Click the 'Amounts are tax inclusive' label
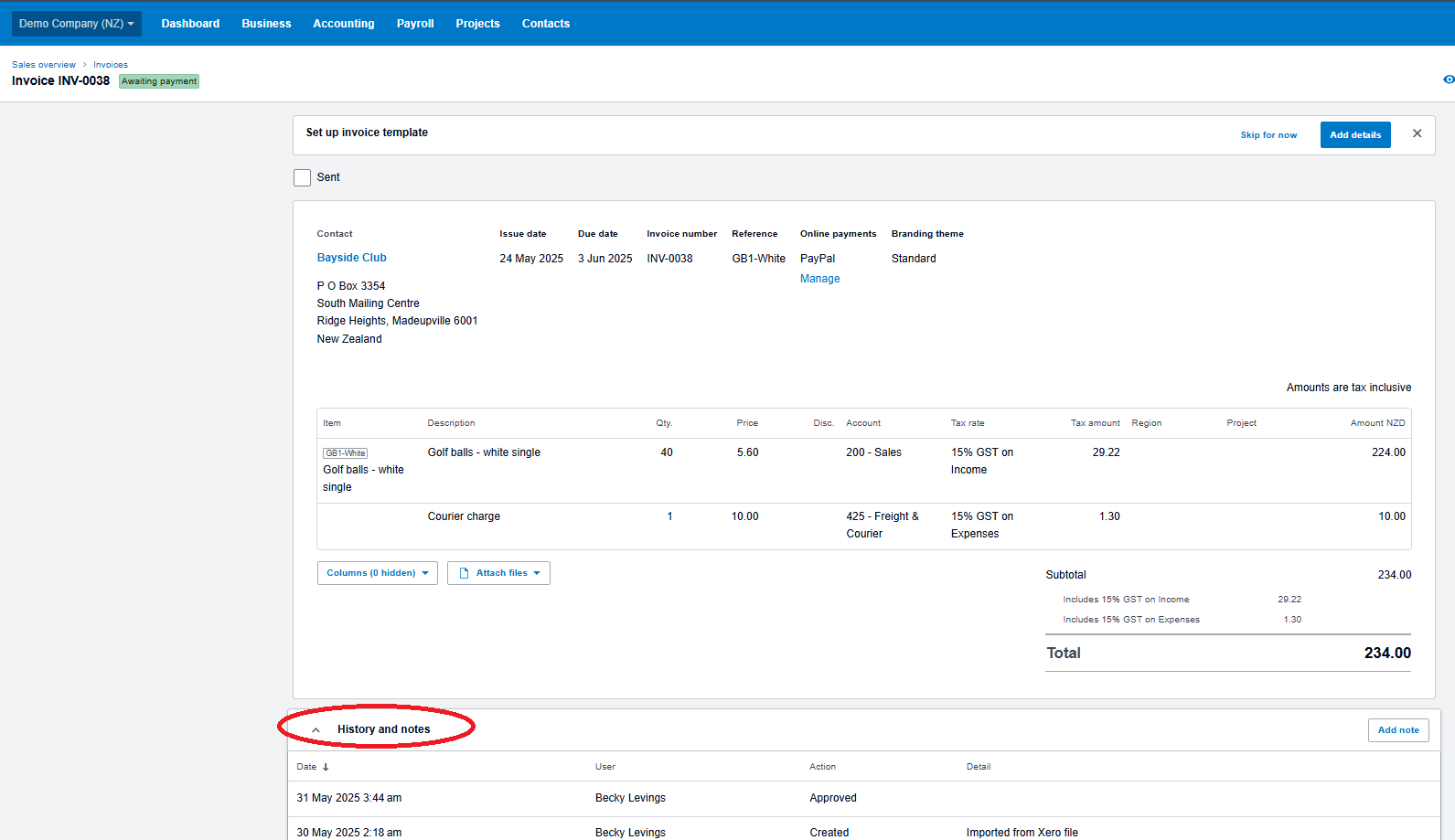This screenshot has height=840, width=1455. pyautogui.click(x=1349, y=388)
